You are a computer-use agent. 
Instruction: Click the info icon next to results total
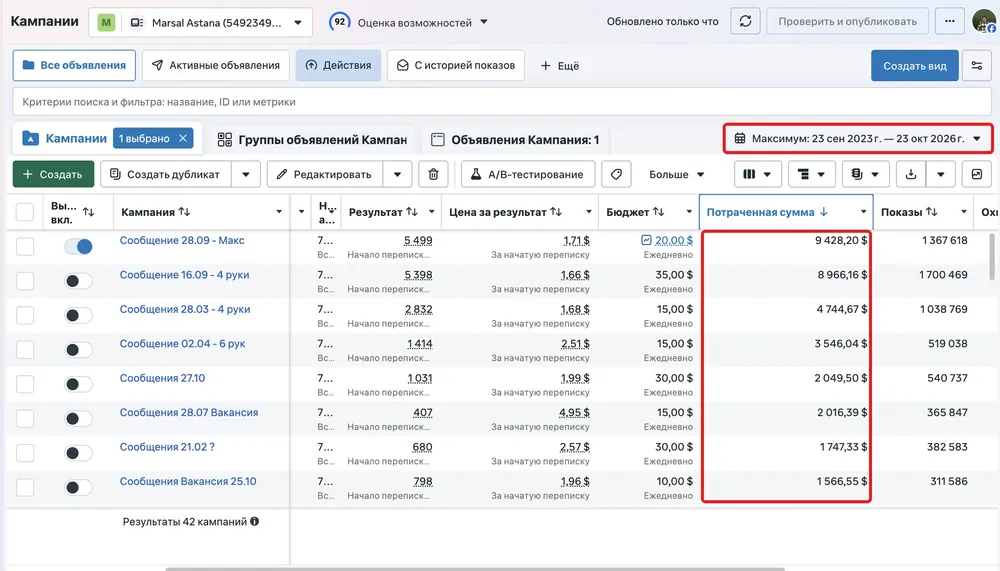(254, 521)
